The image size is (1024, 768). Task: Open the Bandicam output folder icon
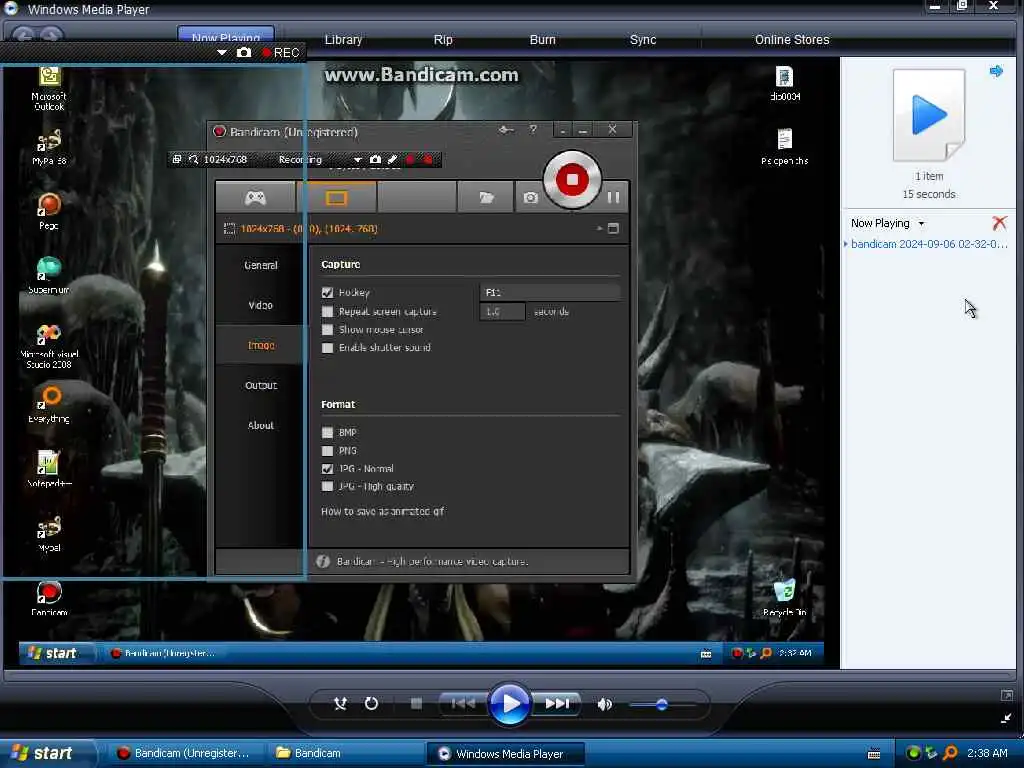pyautogui.click(x=486, y=197)
